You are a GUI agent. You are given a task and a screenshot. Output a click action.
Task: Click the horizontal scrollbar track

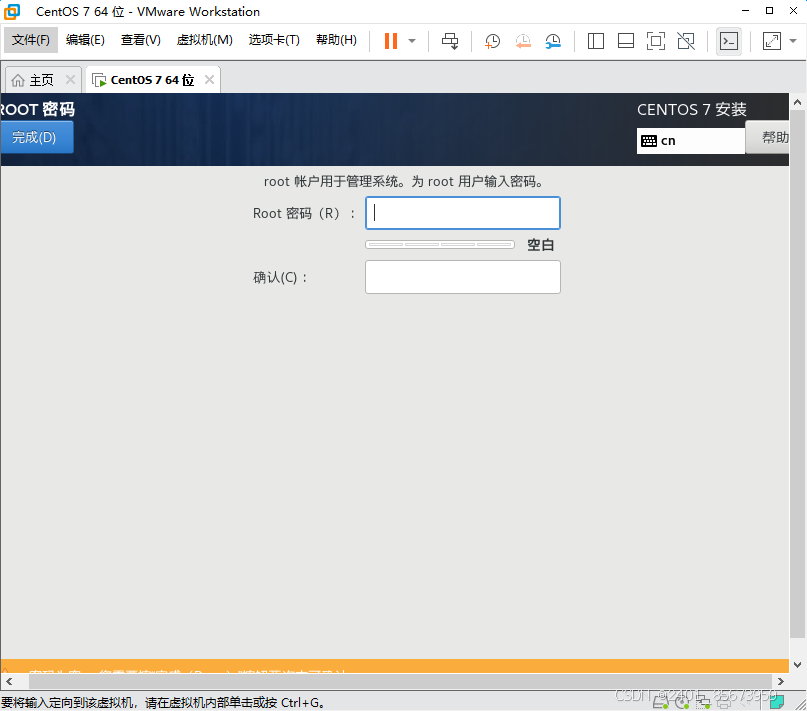[400, 681]
